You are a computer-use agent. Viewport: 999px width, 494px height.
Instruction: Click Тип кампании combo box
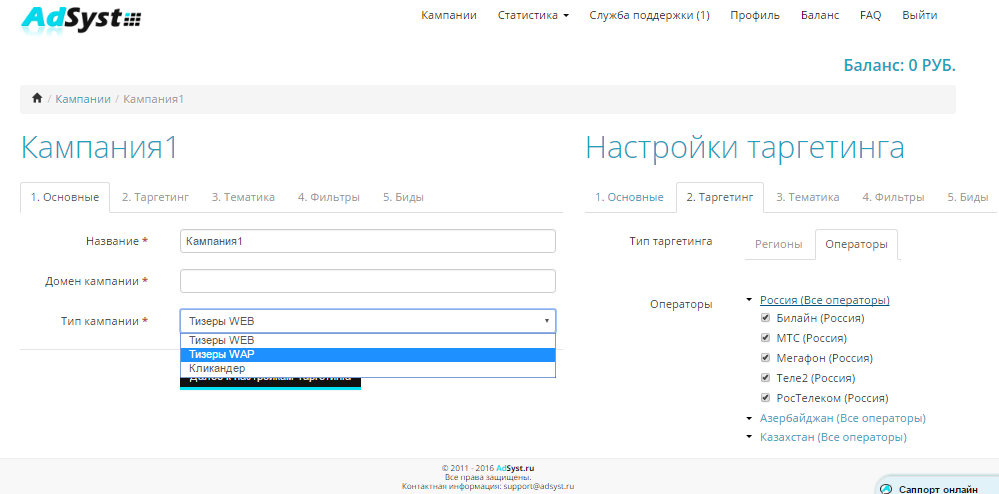(368, 321)
